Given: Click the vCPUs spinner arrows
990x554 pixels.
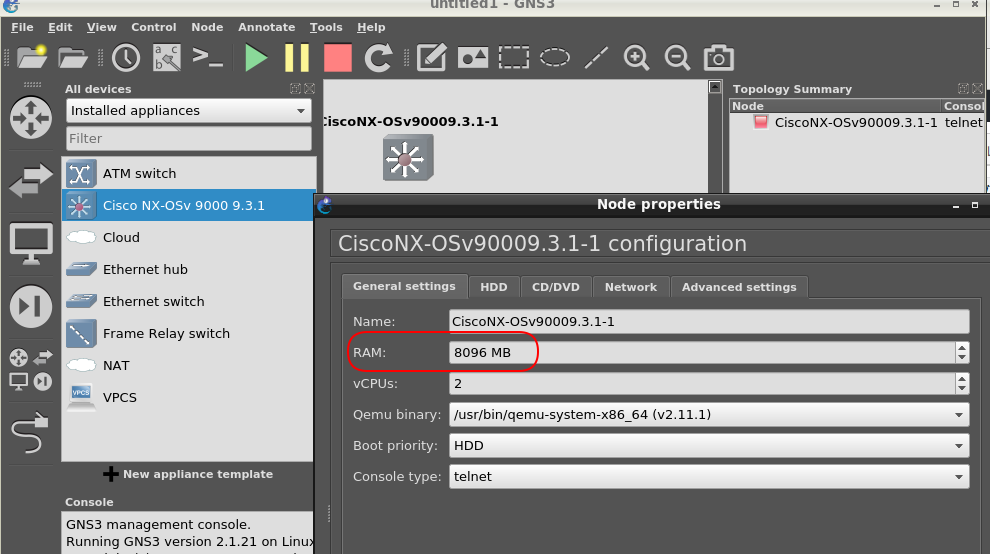Looking at the screenshot, I should coord(962,383).
